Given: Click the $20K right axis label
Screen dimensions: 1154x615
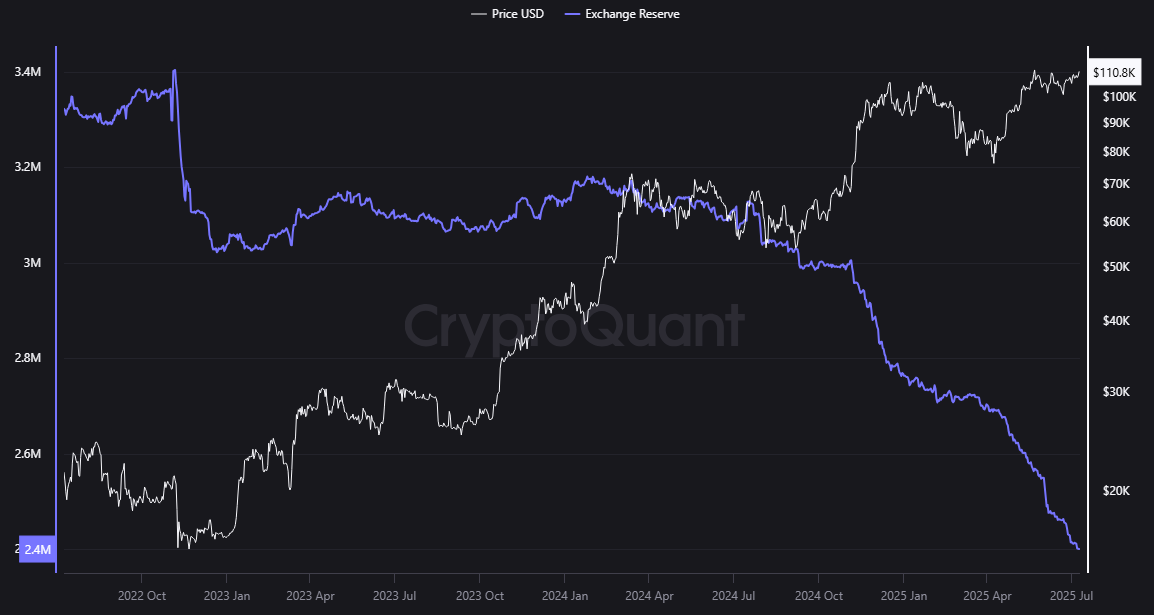Looking at the screenshot, I should point(1116,491).
